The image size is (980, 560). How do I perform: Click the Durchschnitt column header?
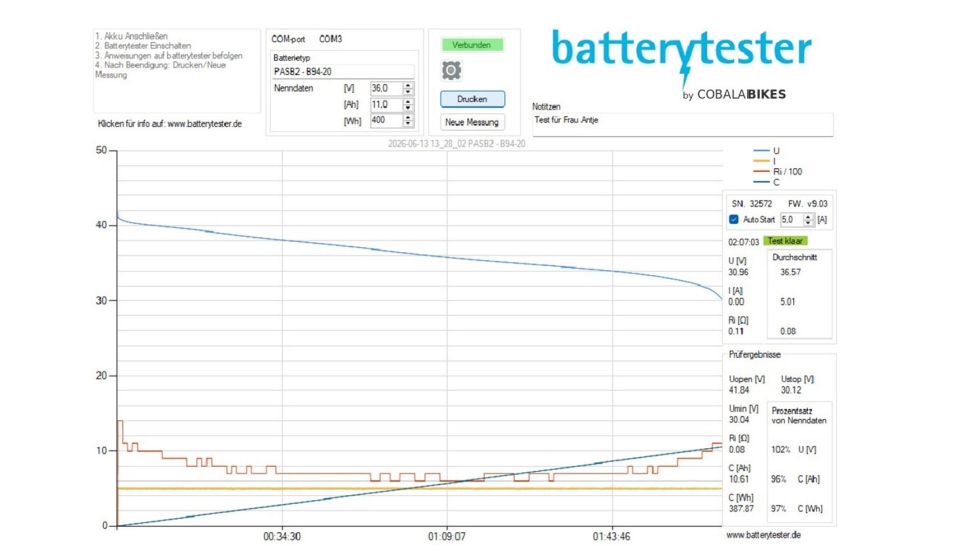pyautogui.click(x=794, y=257)
